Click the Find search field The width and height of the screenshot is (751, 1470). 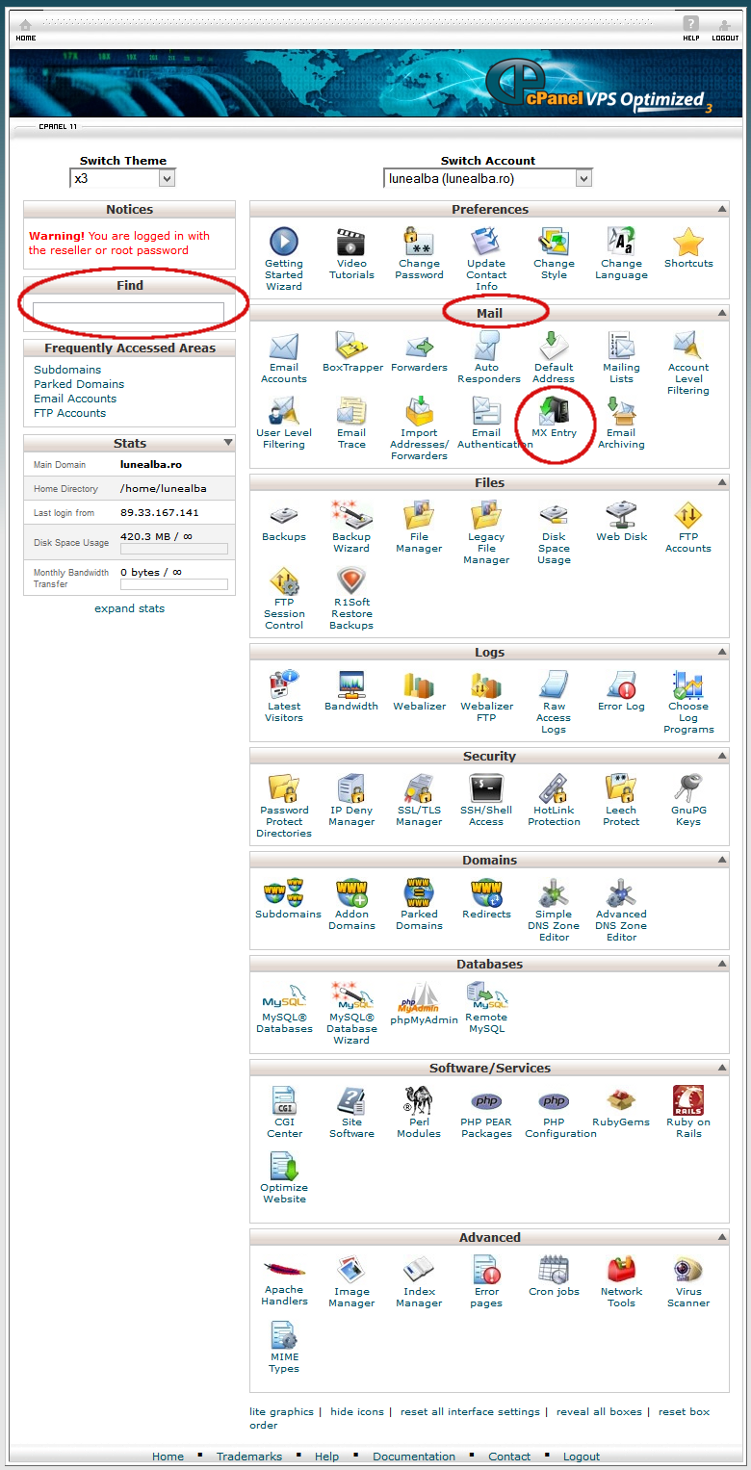point(129,312)
